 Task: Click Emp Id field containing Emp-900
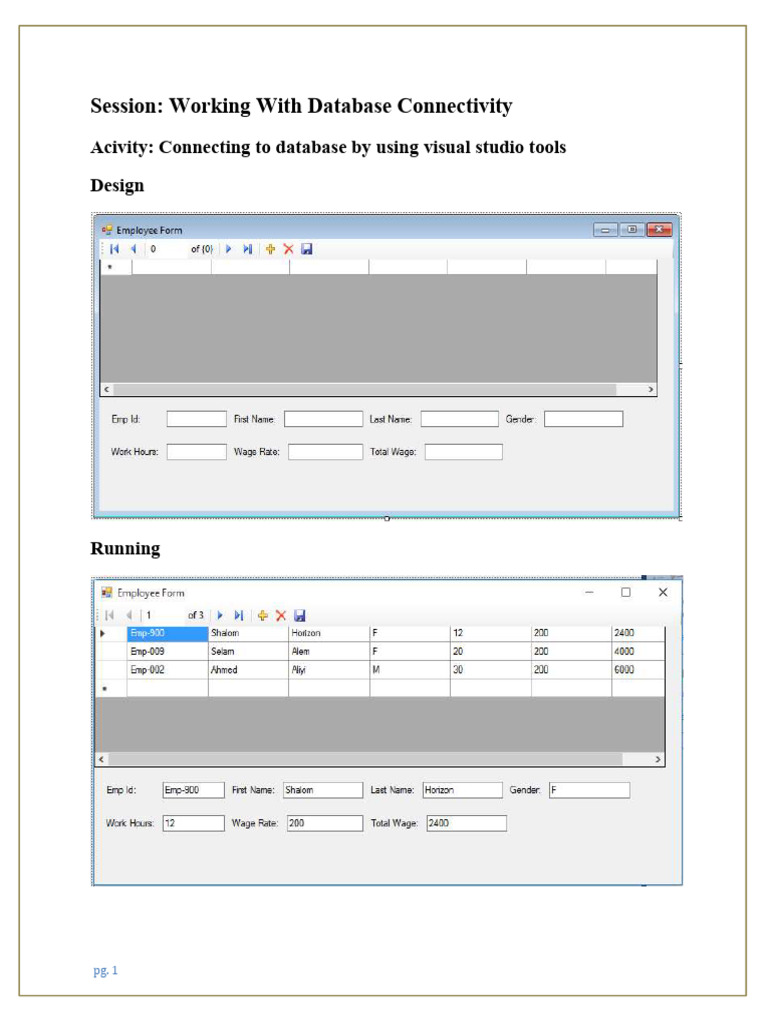193,790
